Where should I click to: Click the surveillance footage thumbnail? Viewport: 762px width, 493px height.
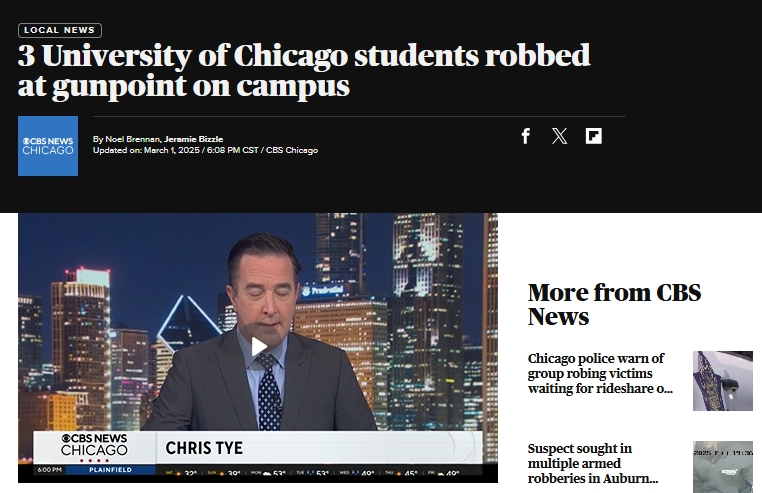(x=723, y=467)
